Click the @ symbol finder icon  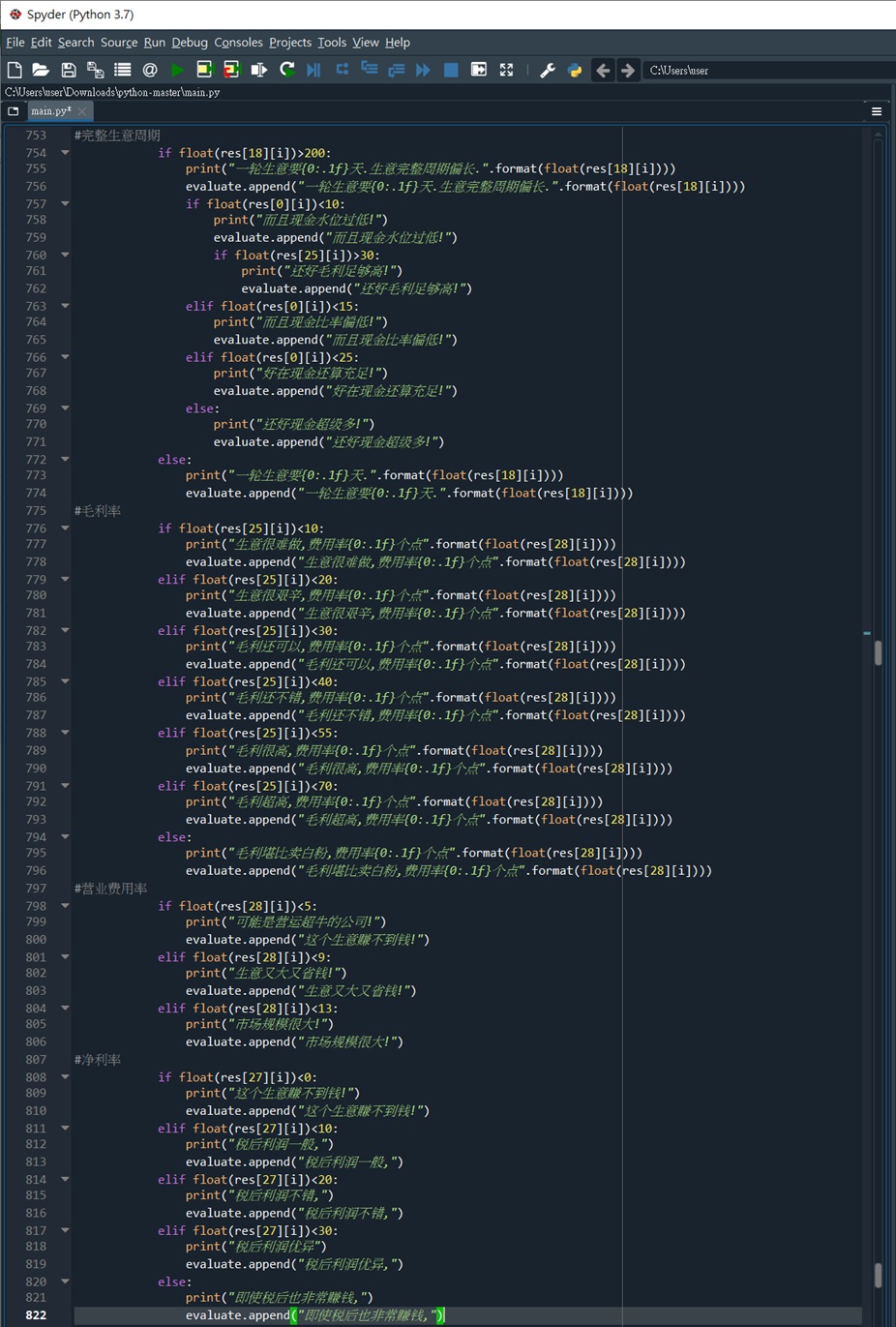click(149, 70)
